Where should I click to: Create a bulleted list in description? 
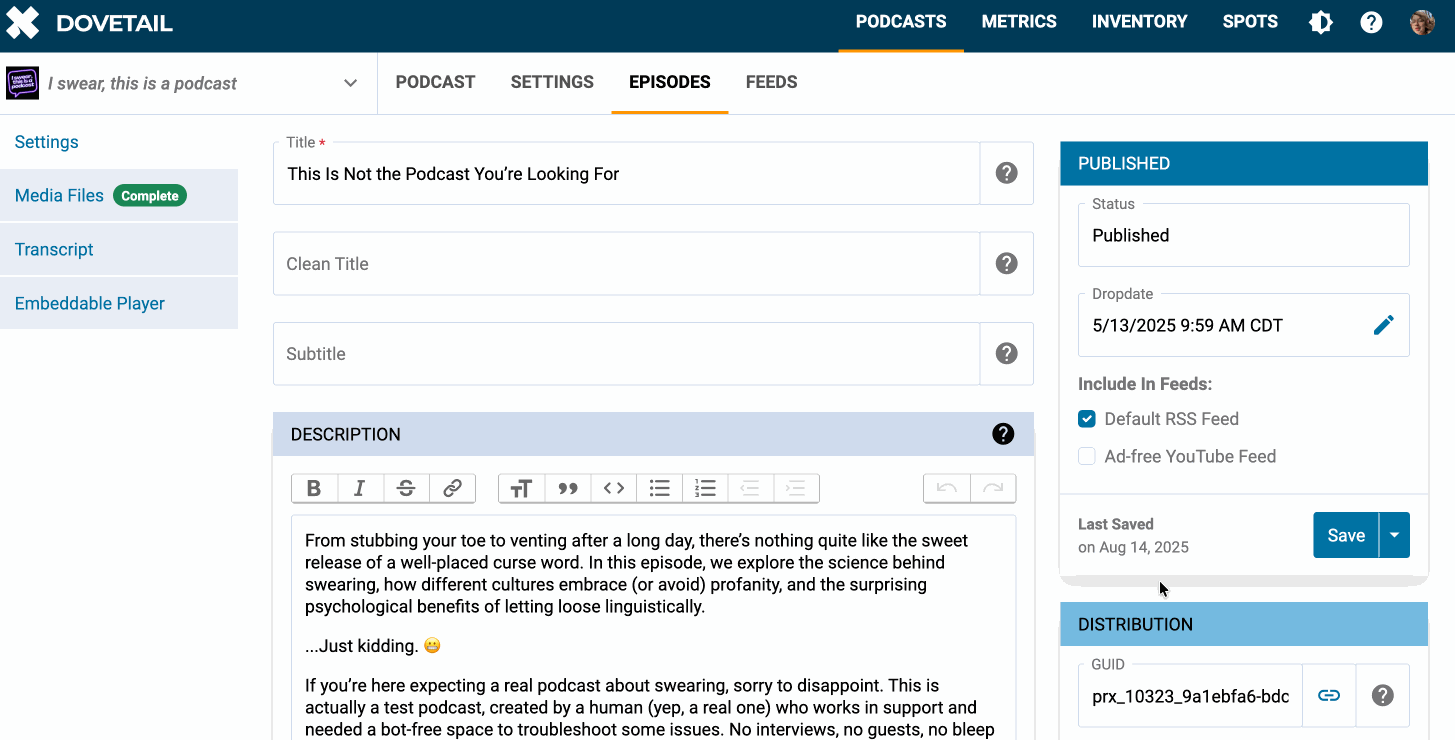point(660,488)
